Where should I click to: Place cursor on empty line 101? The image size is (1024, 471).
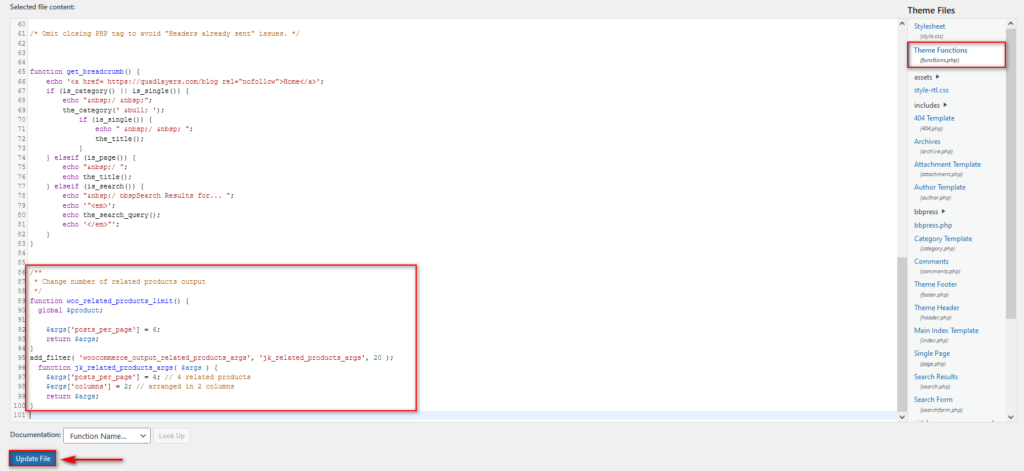coord(462,415)
